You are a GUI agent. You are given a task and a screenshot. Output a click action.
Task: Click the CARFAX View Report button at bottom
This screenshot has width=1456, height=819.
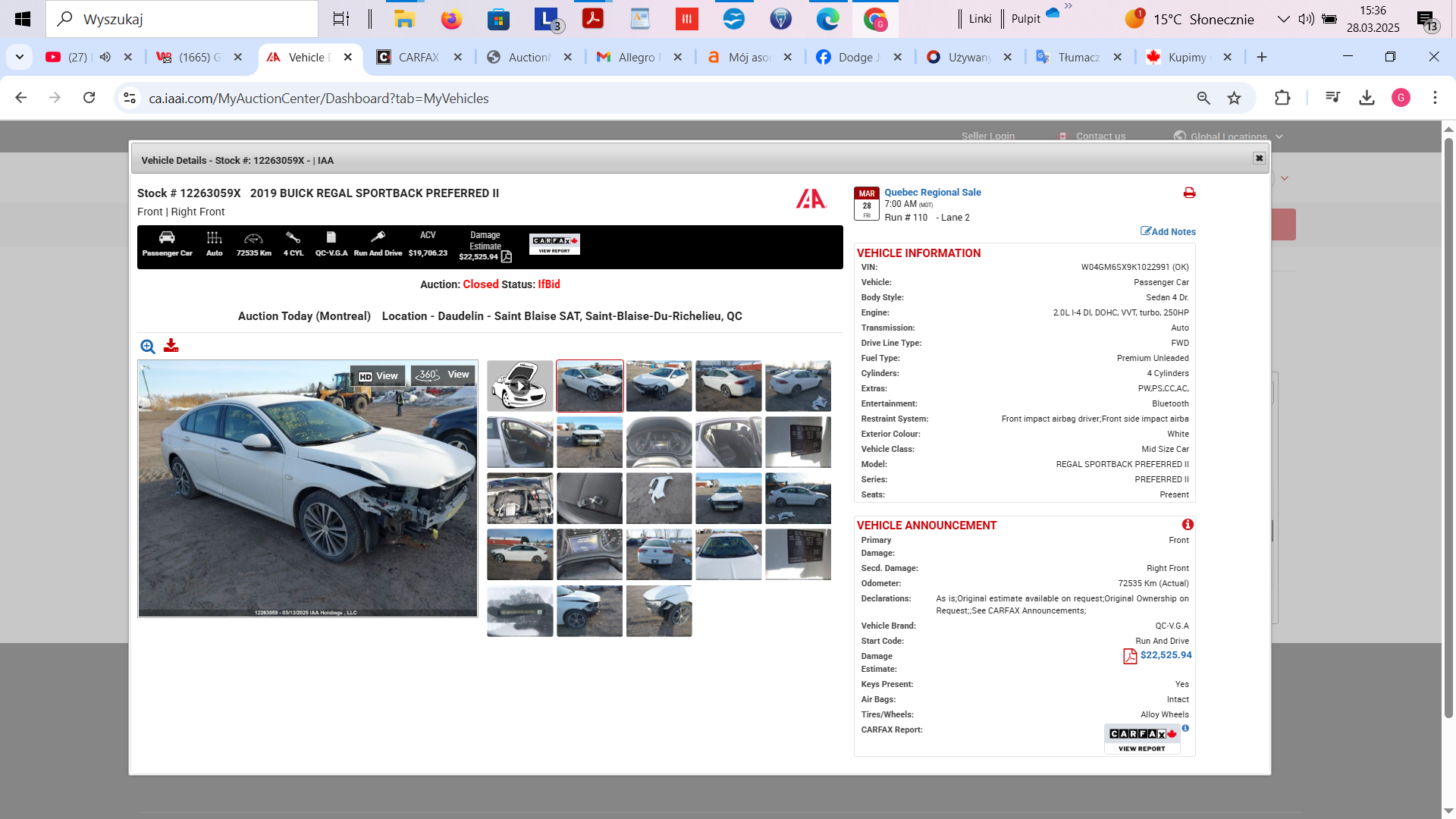tap(1141, 739)
